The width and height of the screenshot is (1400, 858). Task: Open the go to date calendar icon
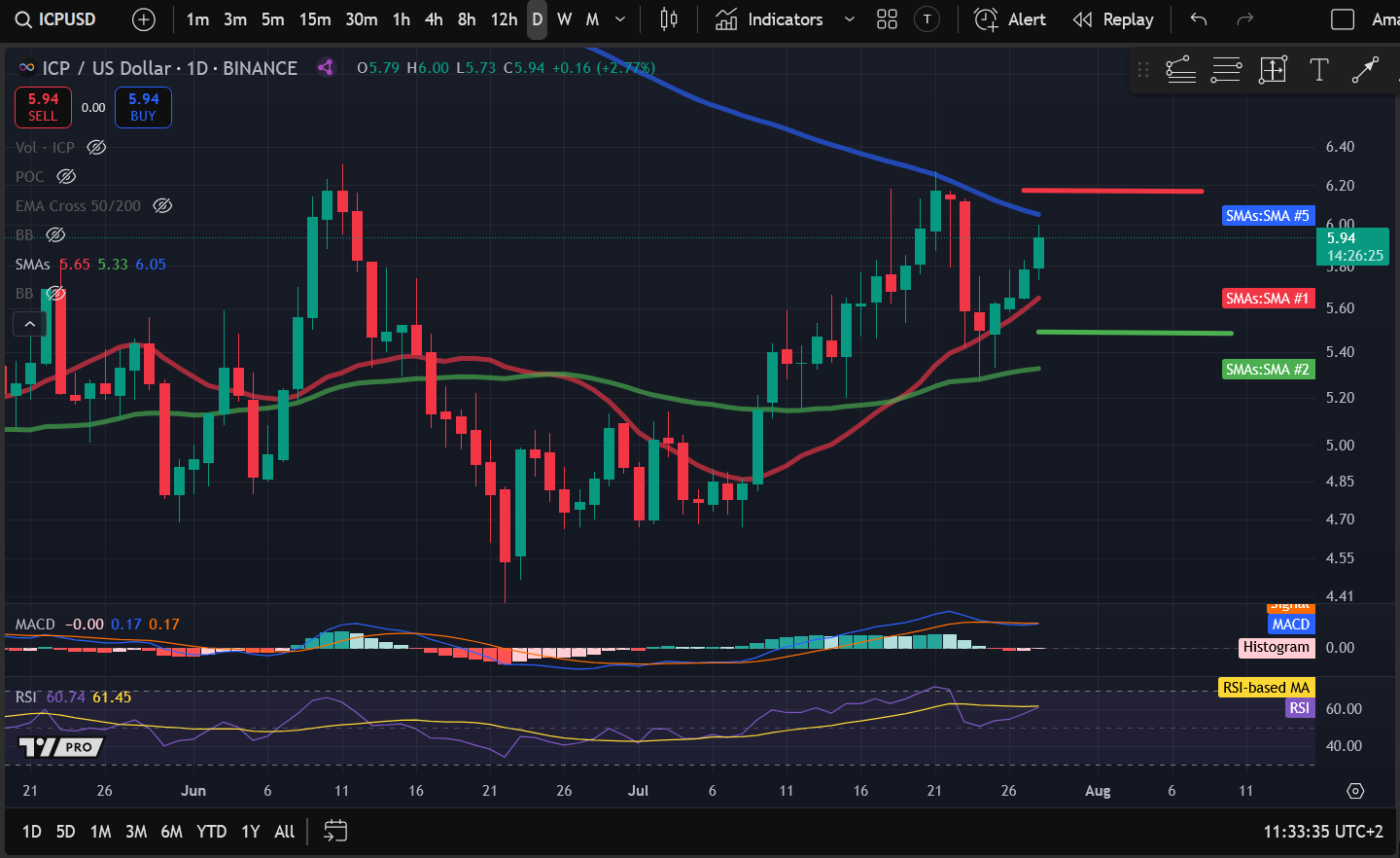335,831
